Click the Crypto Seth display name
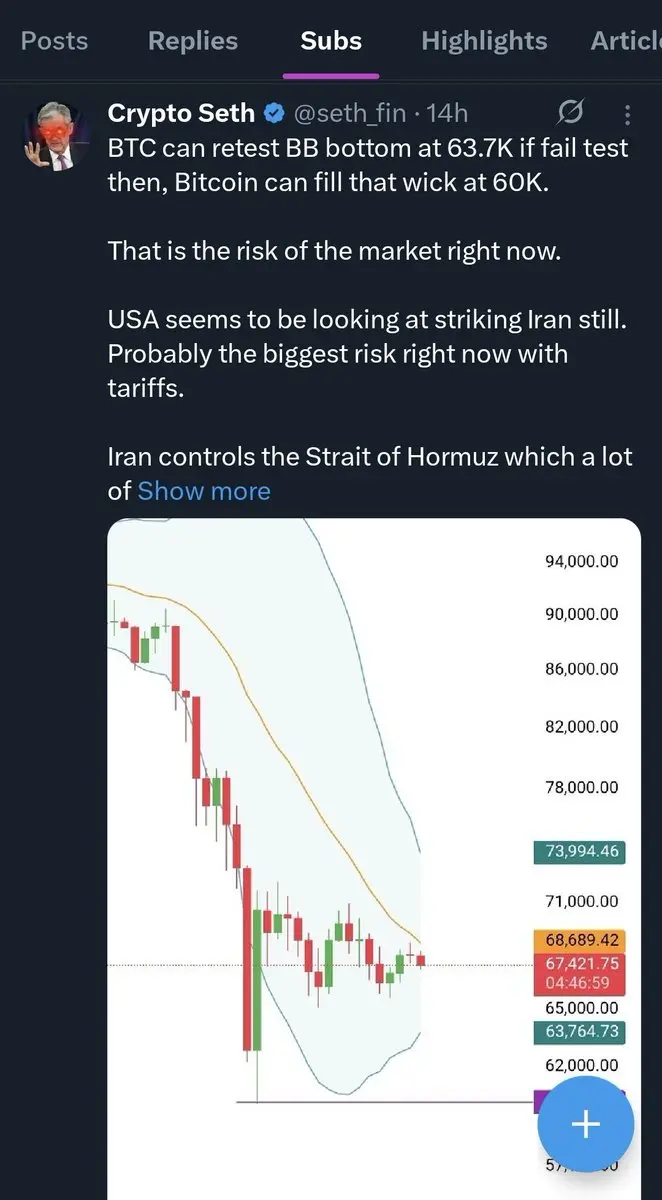This screenshot has width=662, height=1200. click(181, 114)
